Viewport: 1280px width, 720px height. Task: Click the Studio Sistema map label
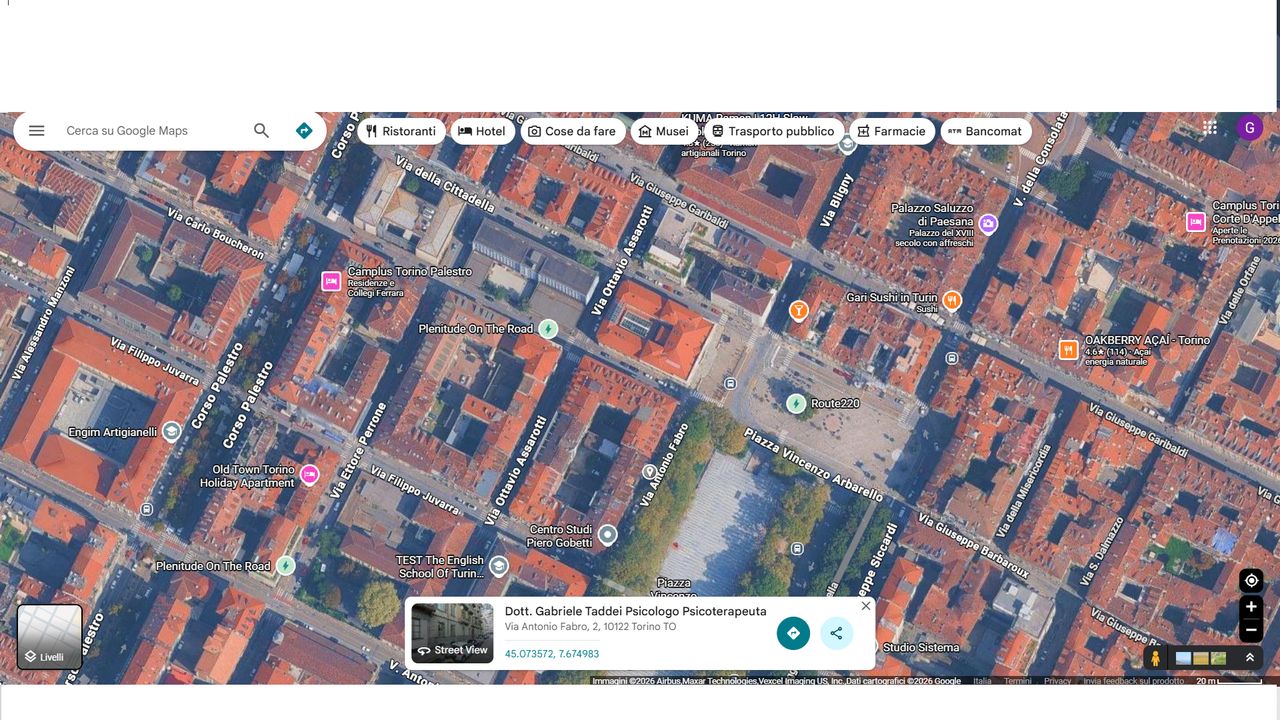click(921, 647)
